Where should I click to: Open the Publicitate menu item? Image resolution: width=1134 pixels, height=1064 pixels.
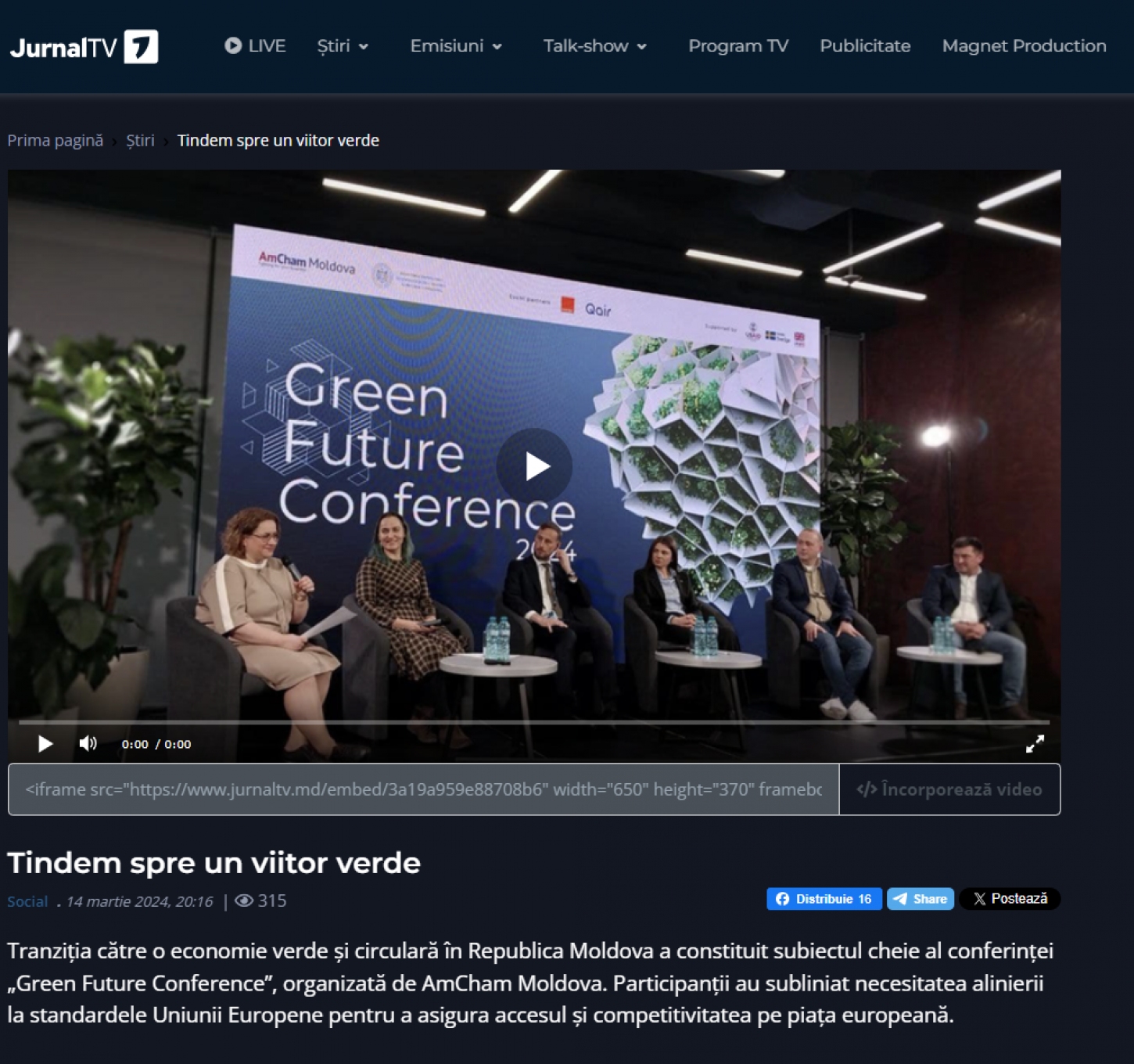tap(865, 46)
